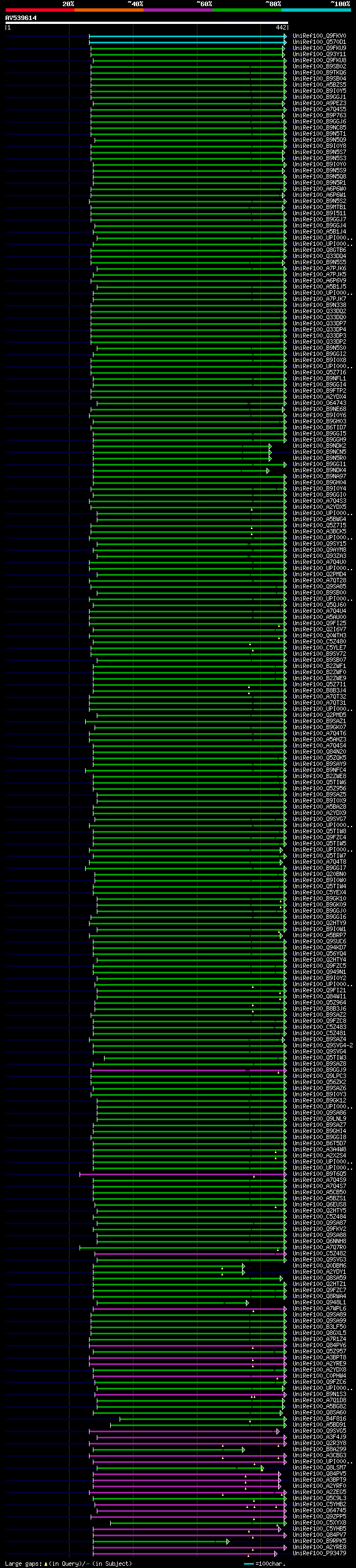Image resolution: width=356 pixels, height=1568 pixels.
Task: Select hit UniRef100_A5BG82
Action: [x=319, y=1406]
